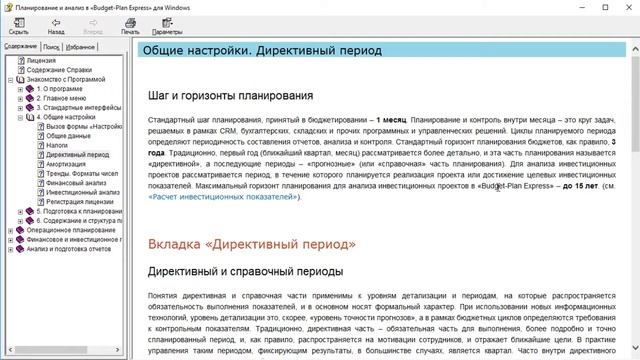Expand the 2. Главное меню node
This screenshot has height=360, width=640.
coord(20,99)
